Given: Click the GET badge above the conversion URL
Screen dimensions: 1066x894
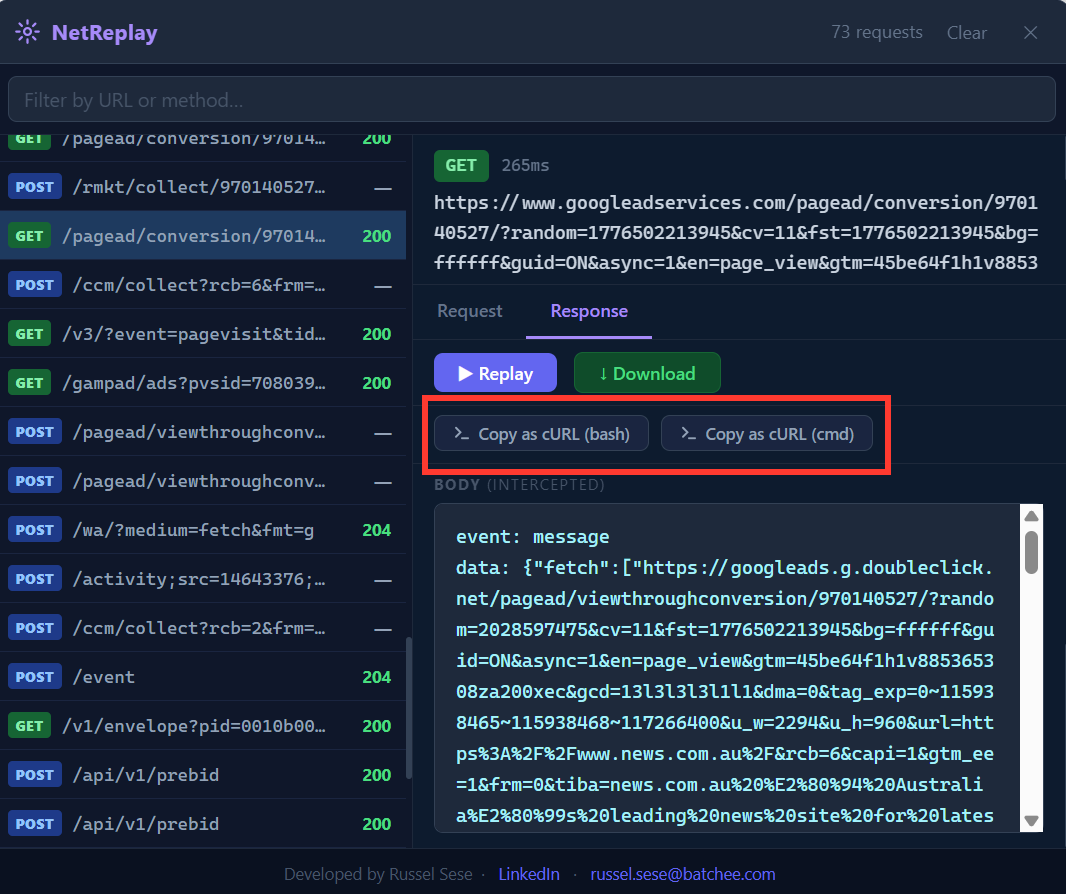Looking at the screenshot, I should click(461, 165).
